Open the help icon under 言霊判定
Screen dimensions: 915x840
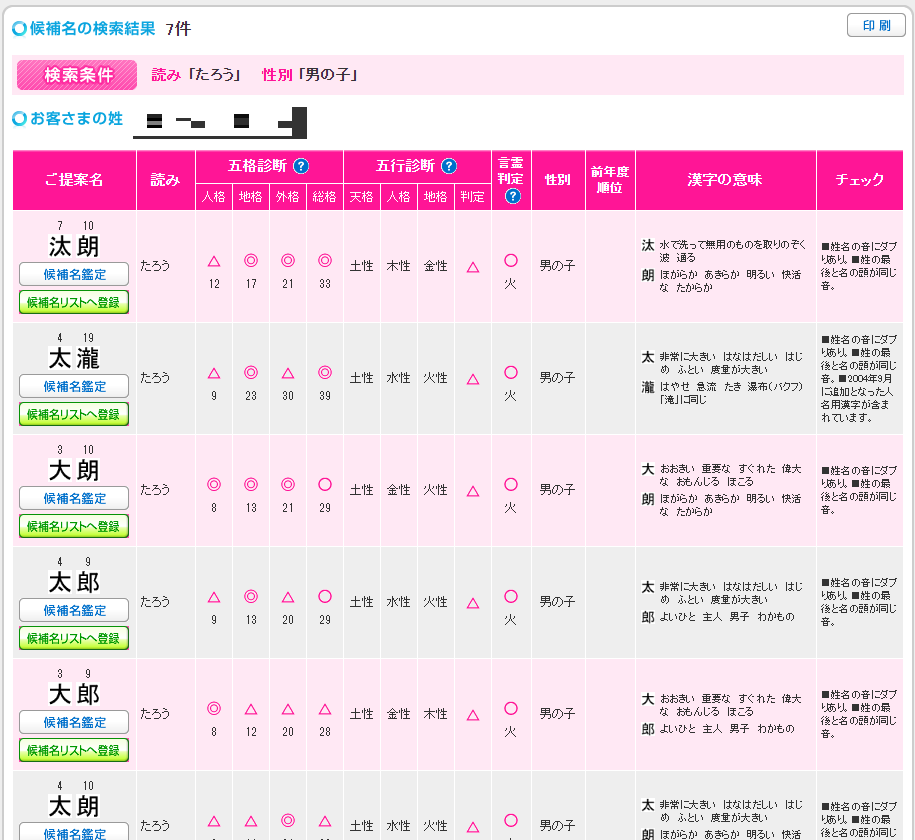click(512, 196)
